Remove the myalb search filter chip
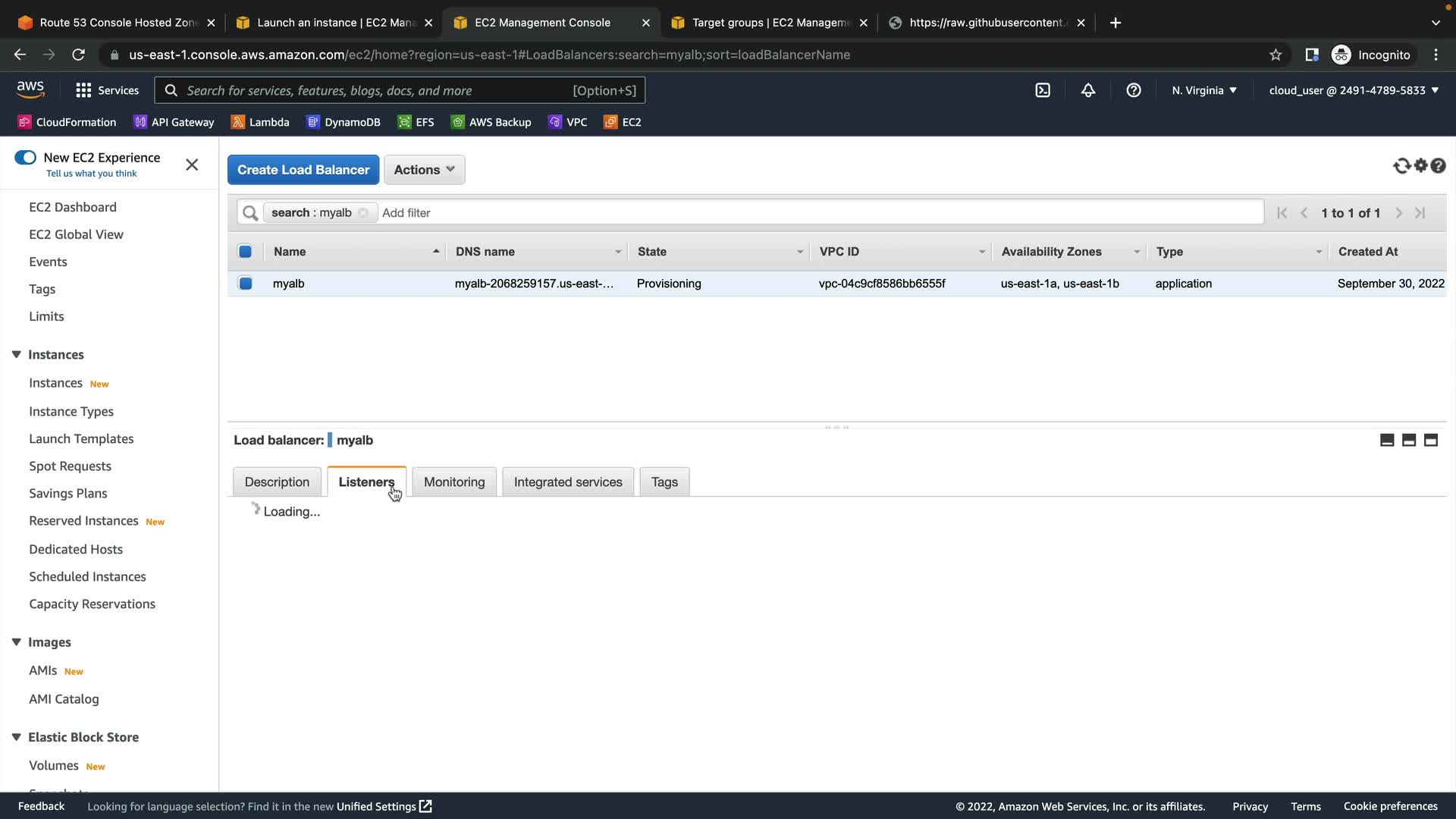The image size is (1456, 819). pos(363,213)
